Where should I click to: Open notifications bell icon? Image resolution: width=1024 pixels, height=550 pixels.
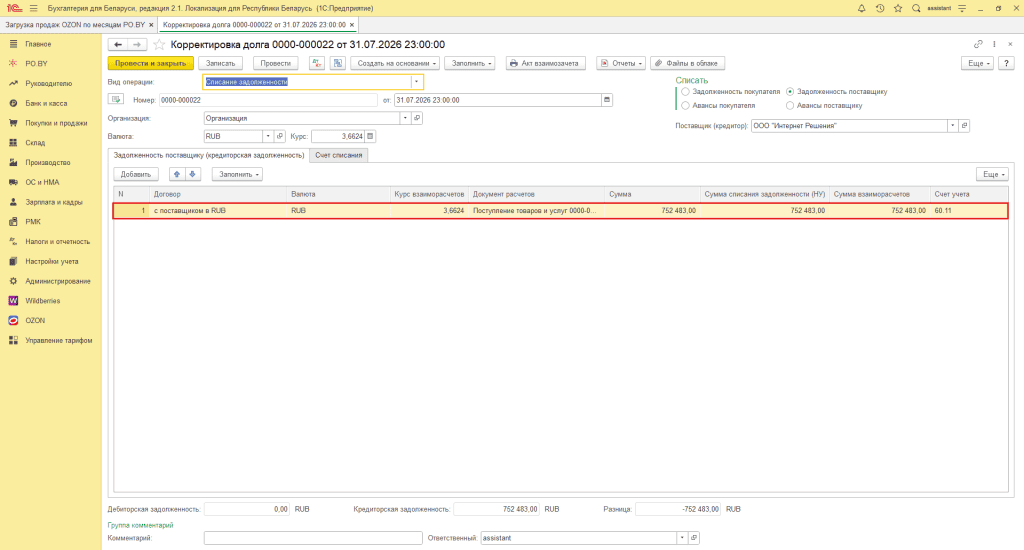(x=861, y=8)
